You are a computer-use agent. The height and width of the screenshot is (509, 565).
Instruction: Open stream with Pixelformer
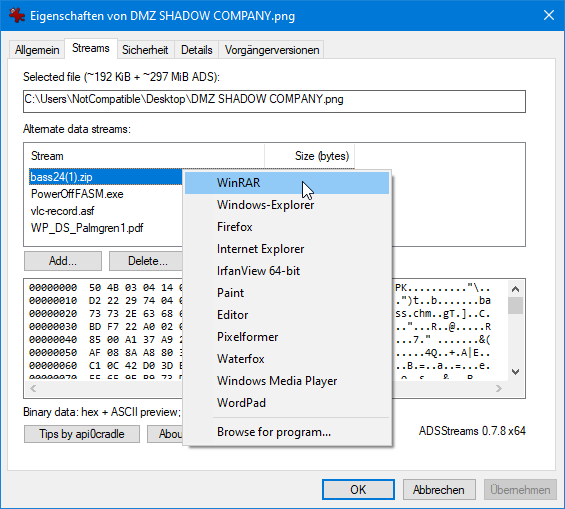point(287,336)
